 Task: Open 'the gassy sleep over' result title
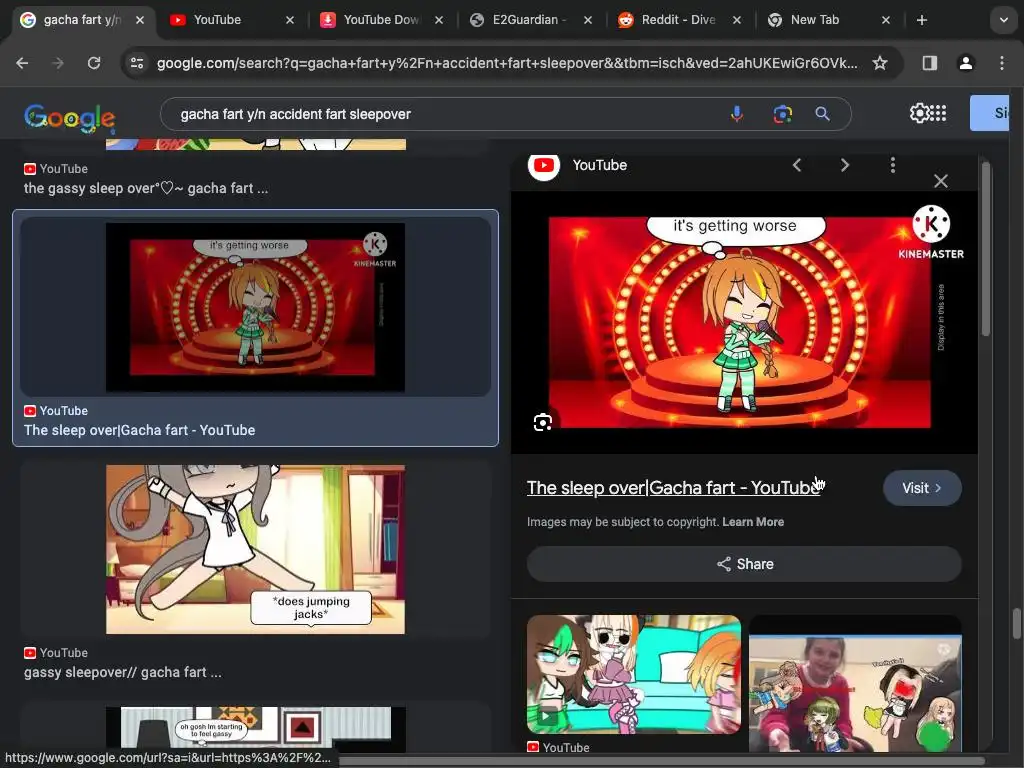[146, 188]
